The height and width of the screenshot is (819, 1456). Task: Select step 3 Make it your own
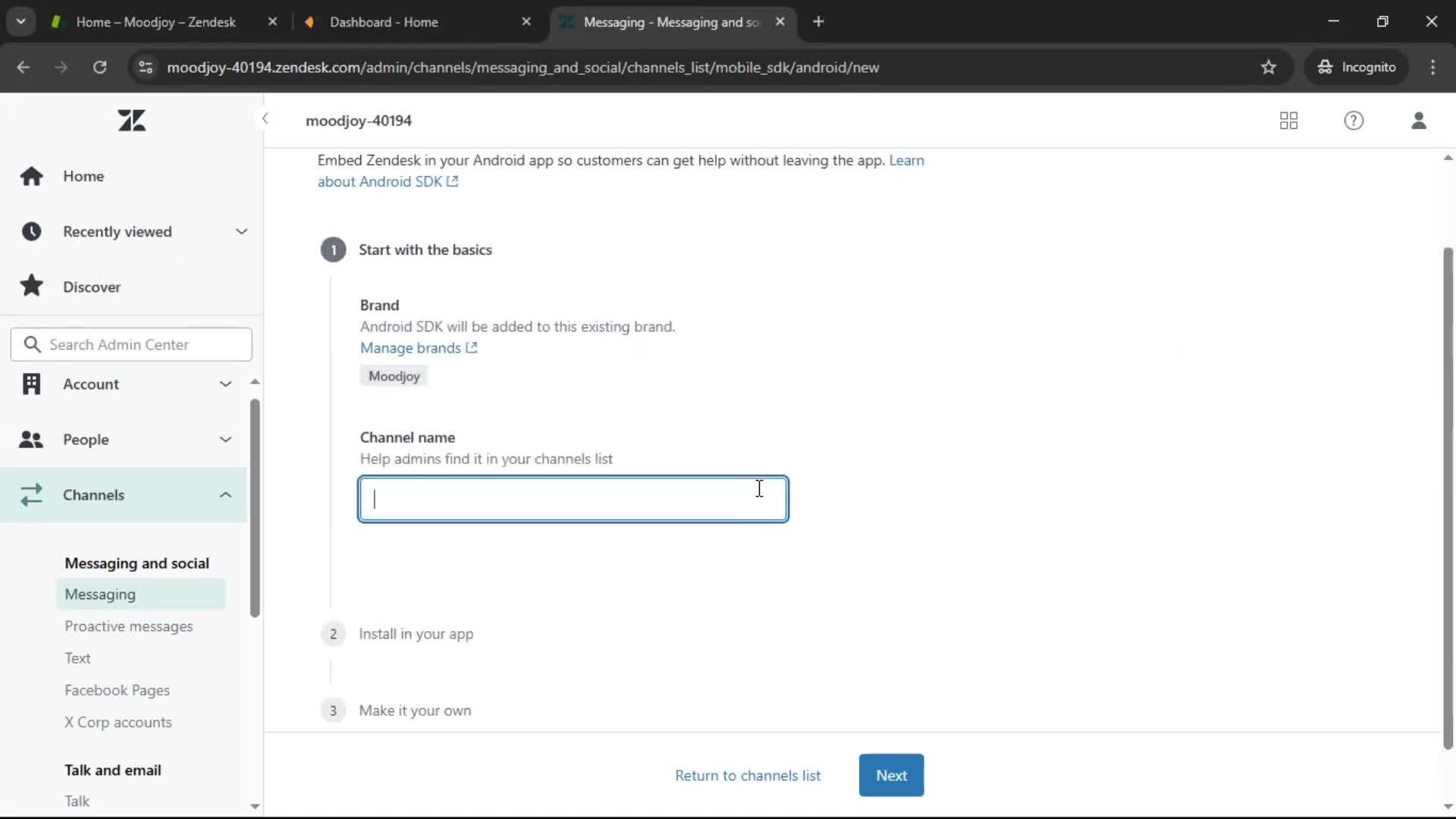click(x=415, y=711)
